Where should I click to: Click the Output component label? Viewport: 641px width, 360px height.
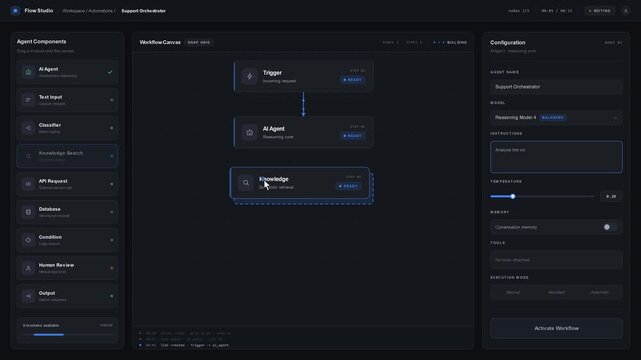[x=47, y=293]
